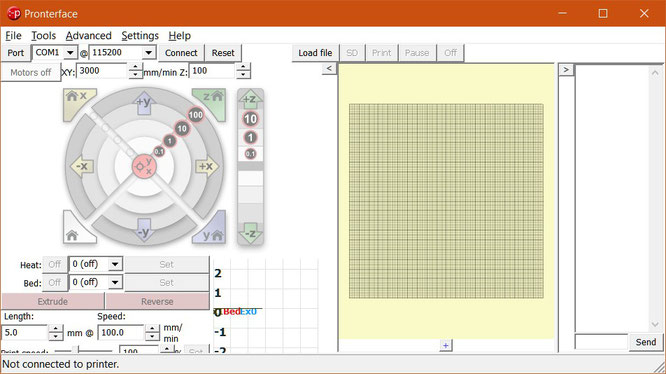Click the Load file button

click(315, 53)
